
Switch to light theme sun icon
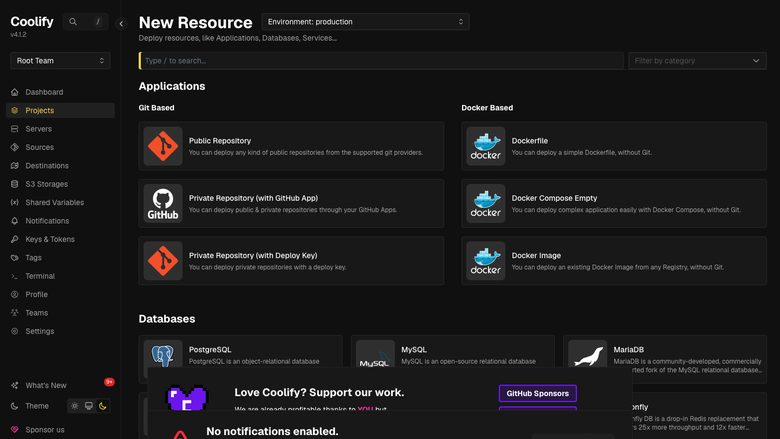[75, 406]
